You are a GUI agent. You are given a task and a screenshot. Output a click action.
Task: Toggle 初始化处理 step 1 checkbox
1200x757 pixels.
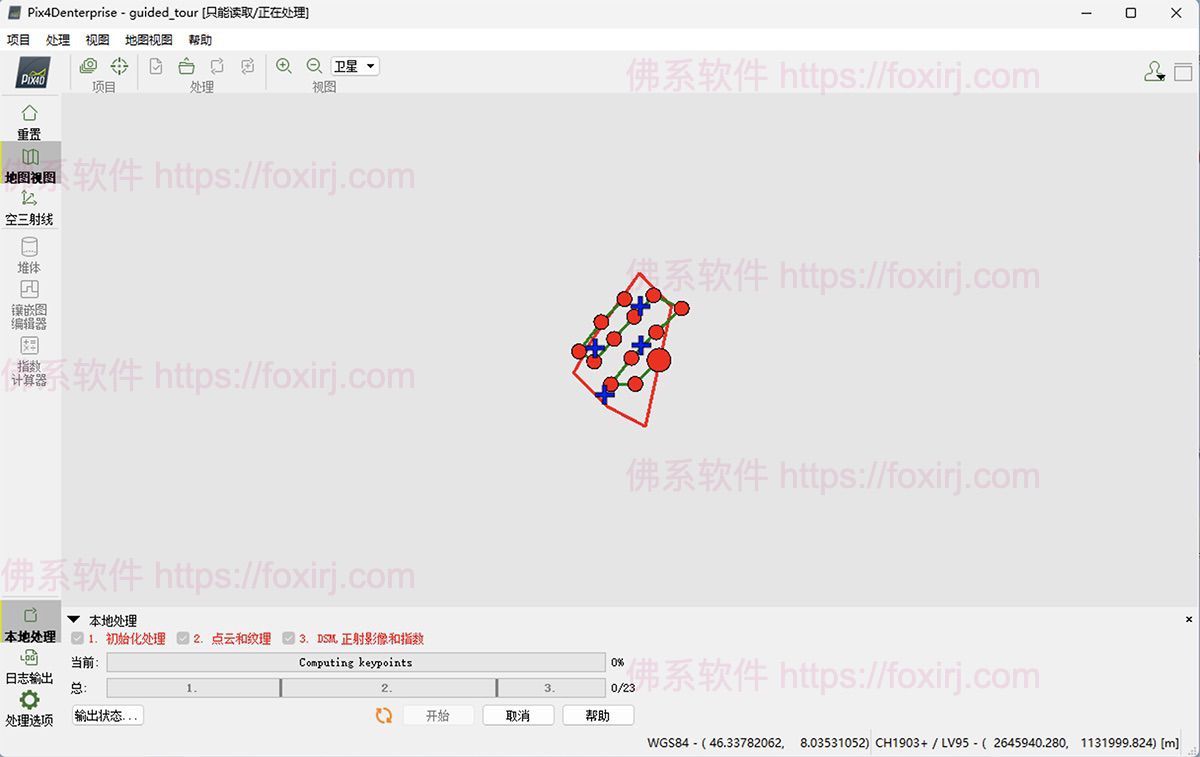[78, 638]
